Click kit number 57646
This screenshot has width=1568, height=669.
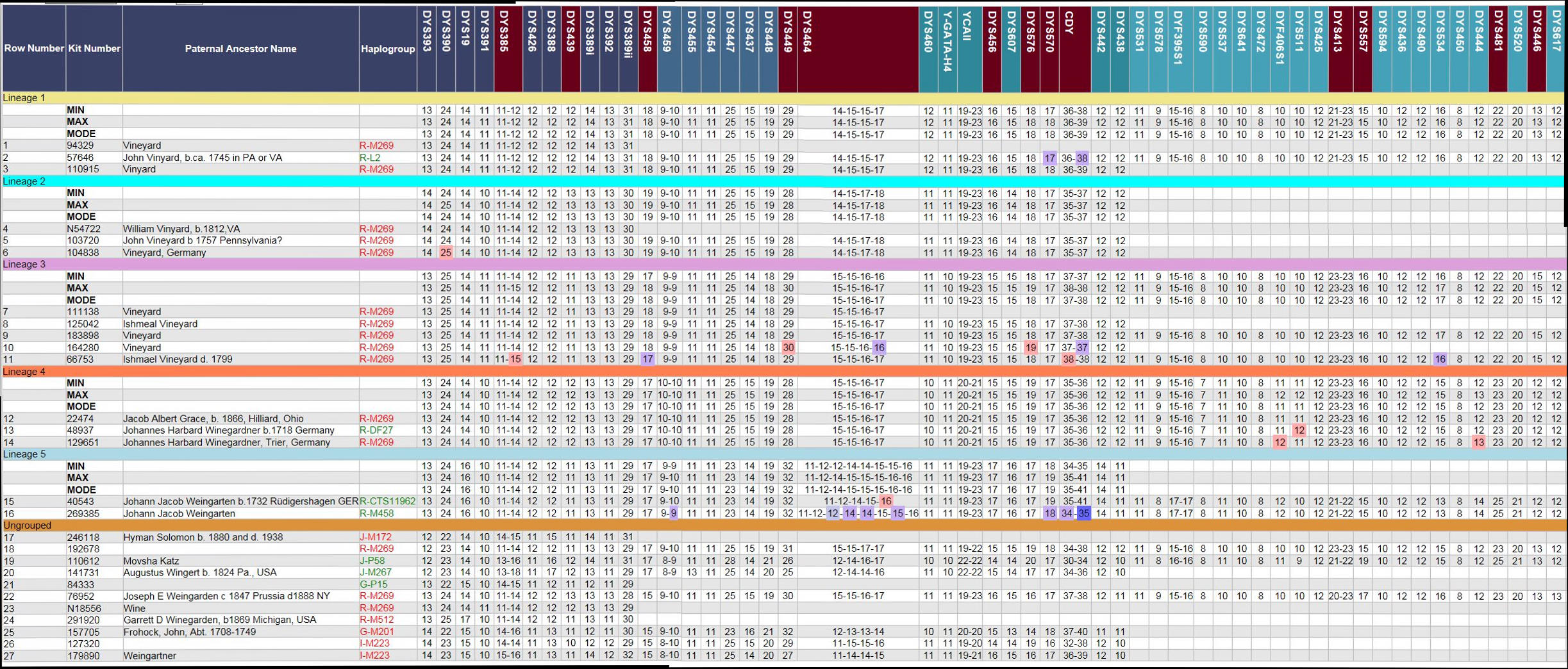(x=81, y=158)
